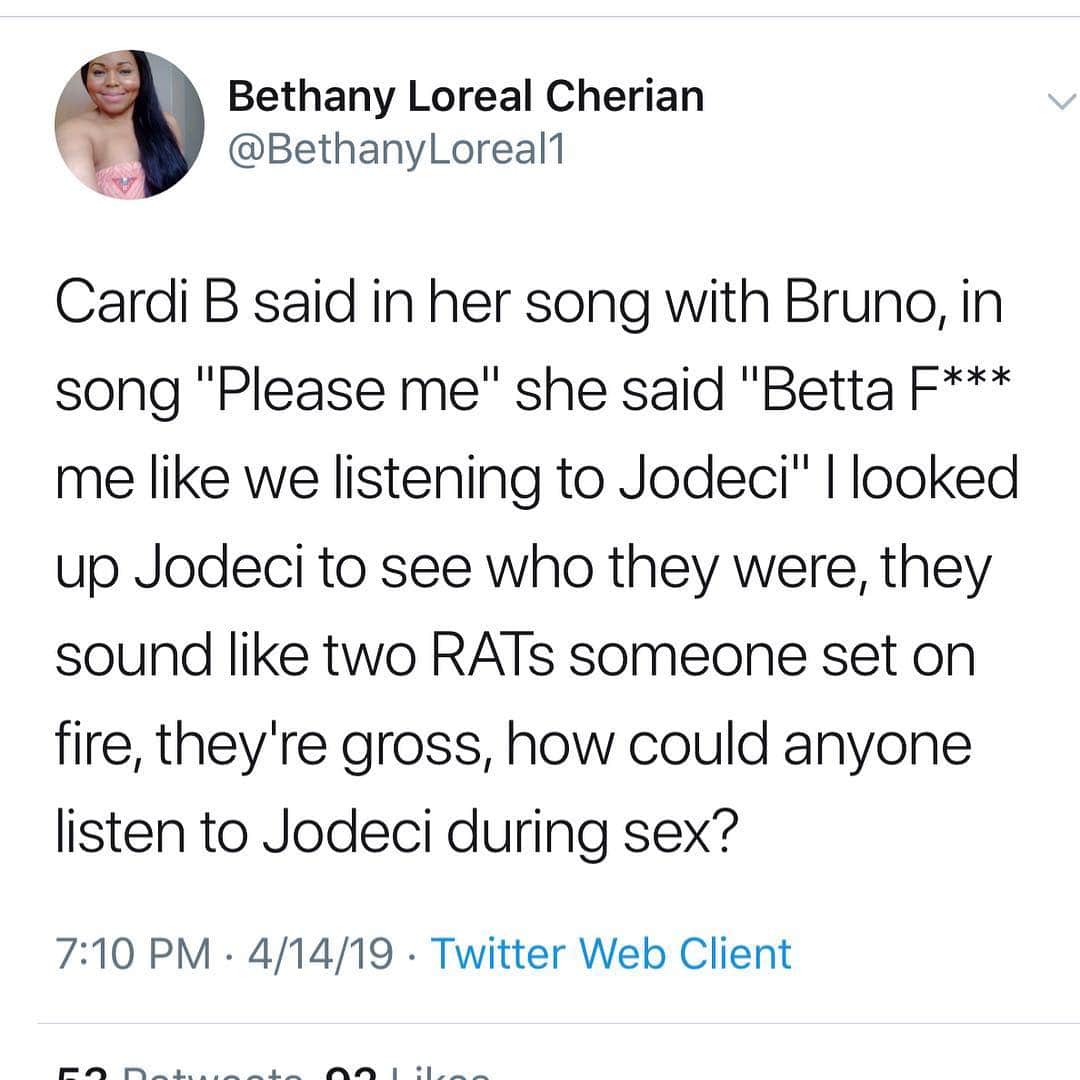Click the word "fire," in the tweet
Image resolution: width=1080 pixels, height=1080 pixels.
click(99, 745)
